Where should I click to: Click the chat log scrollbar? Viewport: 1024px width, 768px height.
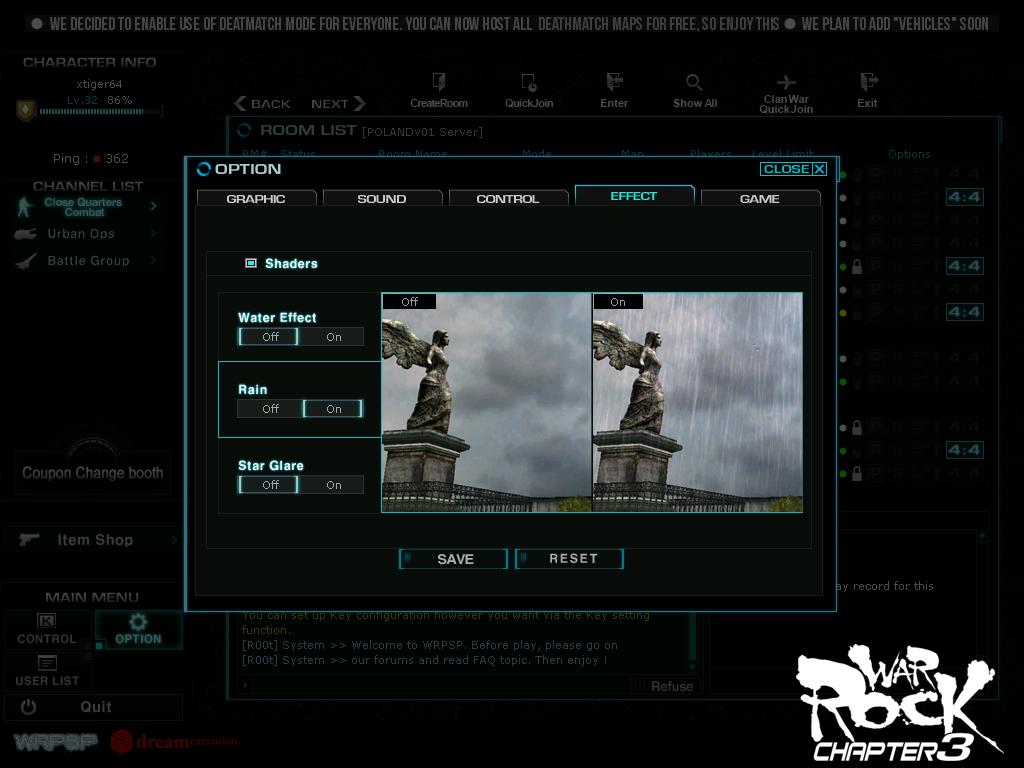click(x=693, y=640)
